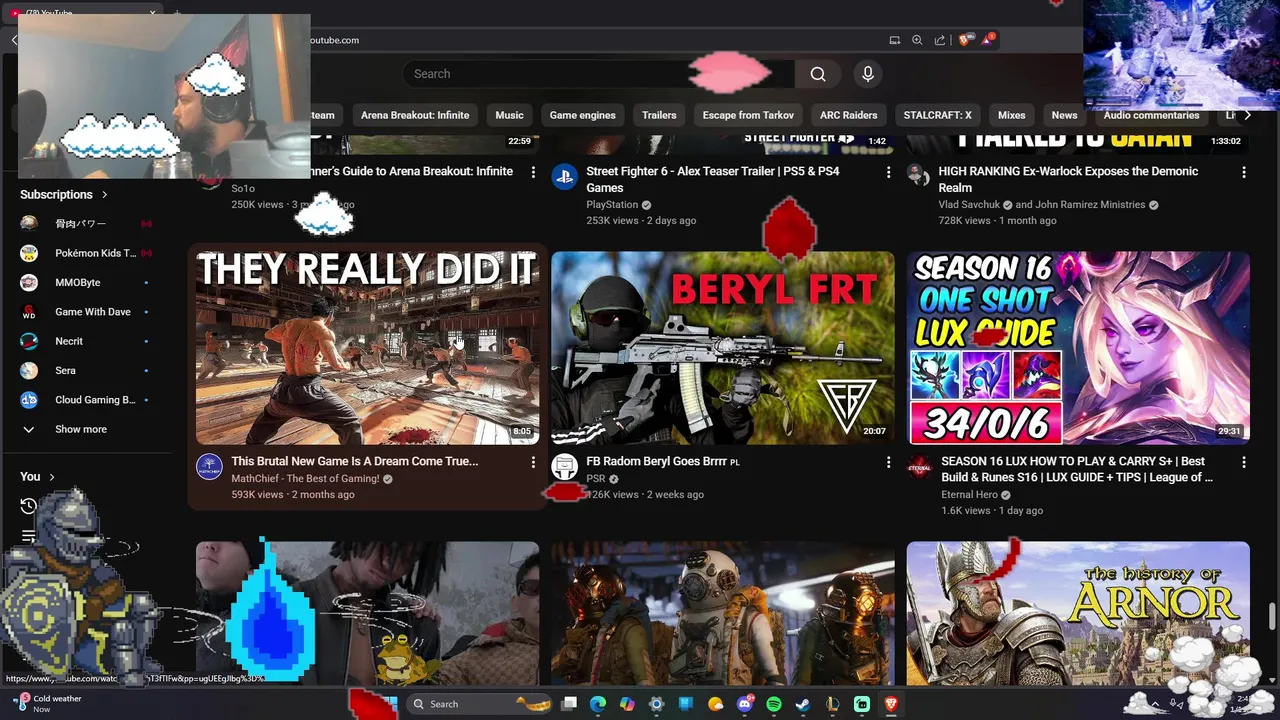Click the PlayStation channel name

[x=612, y=205]
